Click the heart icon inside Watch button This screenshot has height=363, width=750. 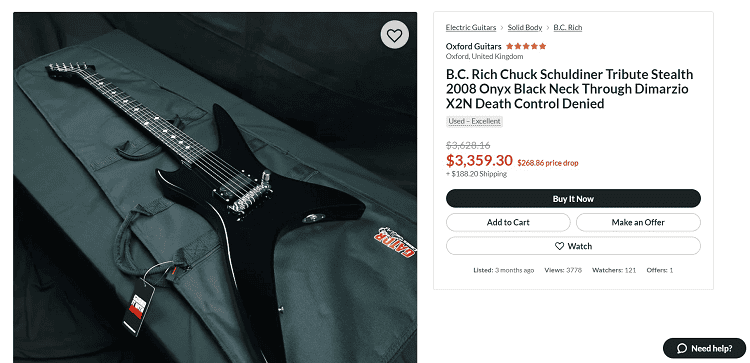pyautogui.click(x=559, y=246)
